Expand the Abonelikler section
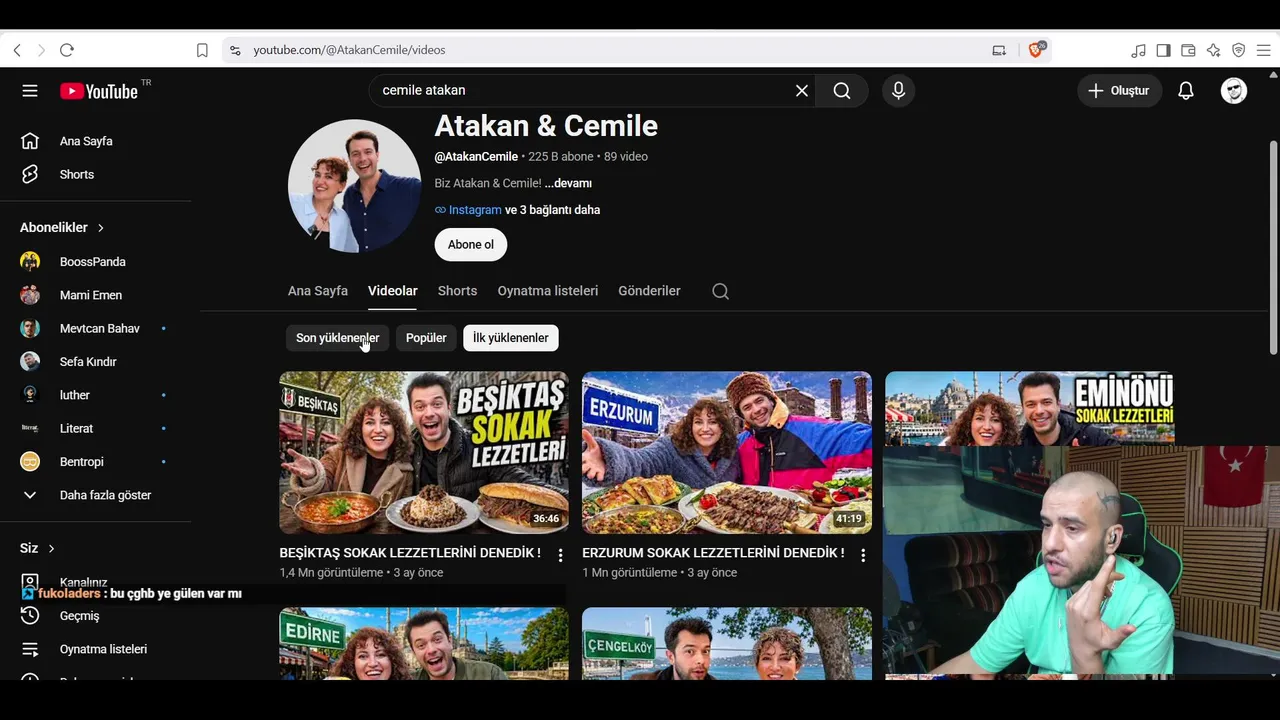The width and height of the screenshot is (1280, 720). tap(63, 228)
